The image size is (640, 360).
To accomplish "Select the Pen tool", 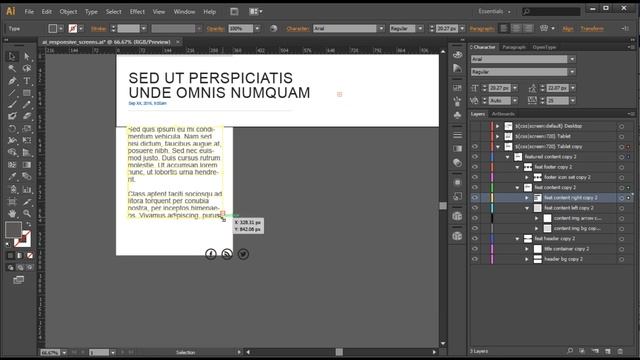I will tap(12, 81).
